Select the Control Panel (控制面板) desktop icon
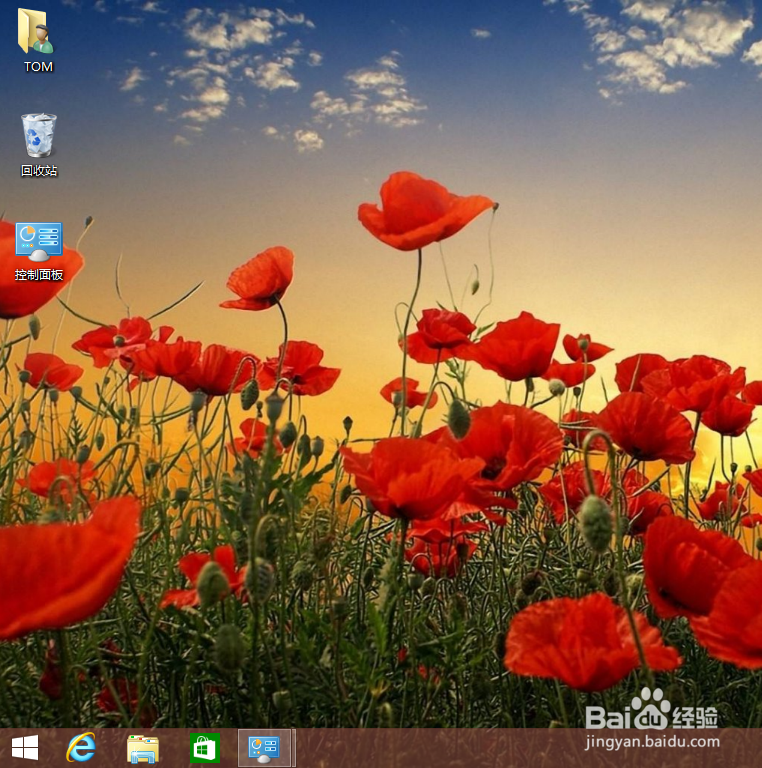 (x=39, y=241)
